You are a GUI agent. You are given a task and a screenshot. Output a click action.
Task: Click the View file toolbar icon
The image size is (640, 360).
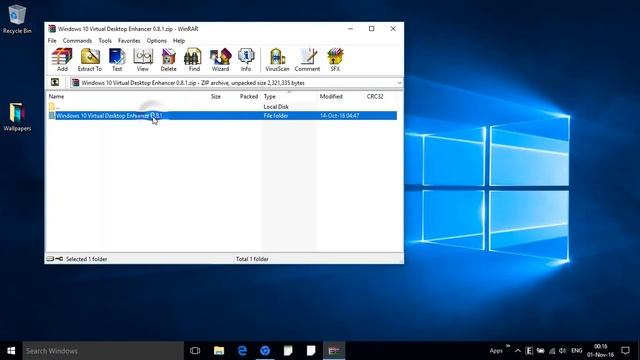pyautogui.click(x=143, y=60)
